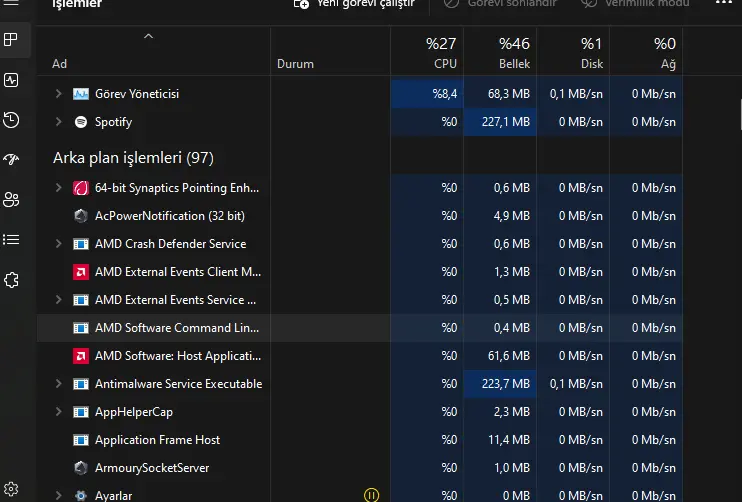Click the 227,1 MB memory cell
Screen dimensions: 742x502
pyautogui.click(x=500, y=122)
